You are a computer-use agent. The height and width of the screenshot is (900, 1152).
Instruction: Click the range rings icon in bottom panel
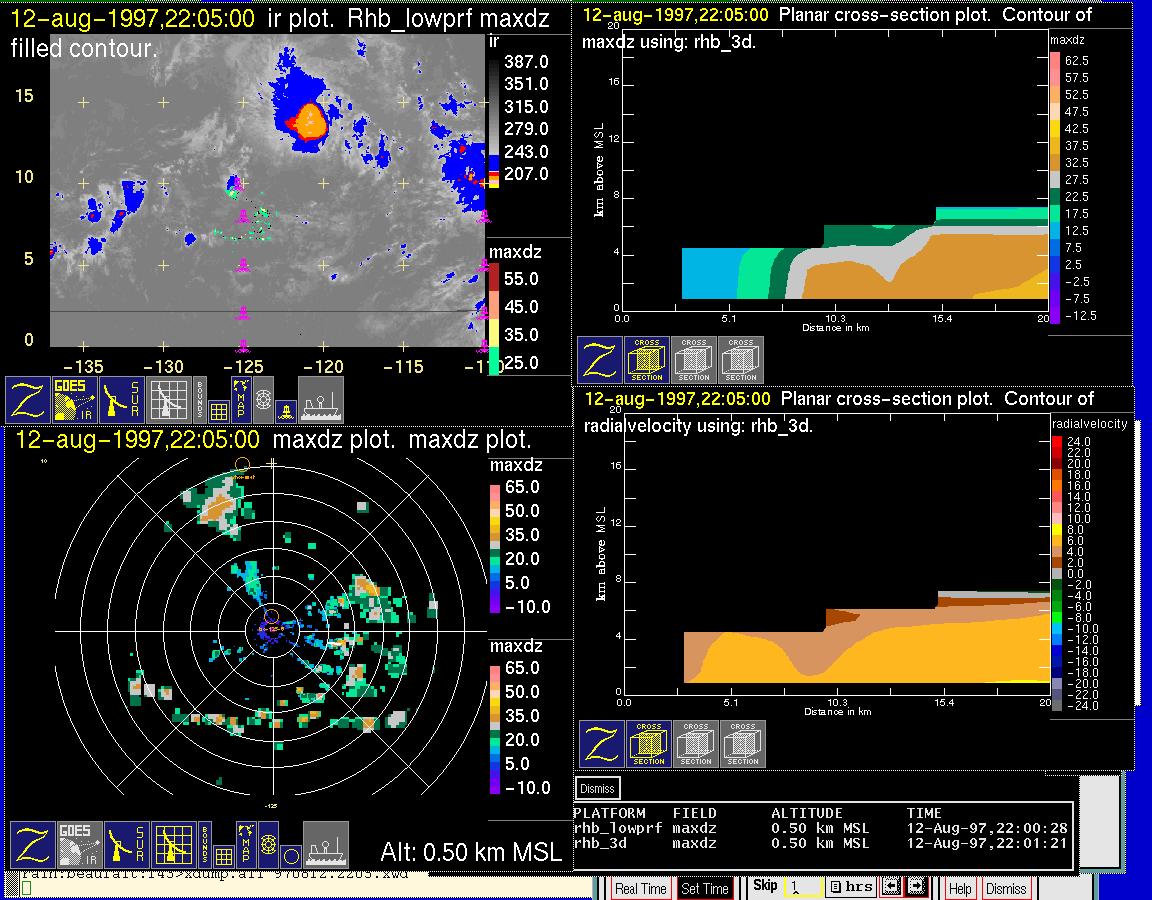pyautogui.click(x=268, y=844)
